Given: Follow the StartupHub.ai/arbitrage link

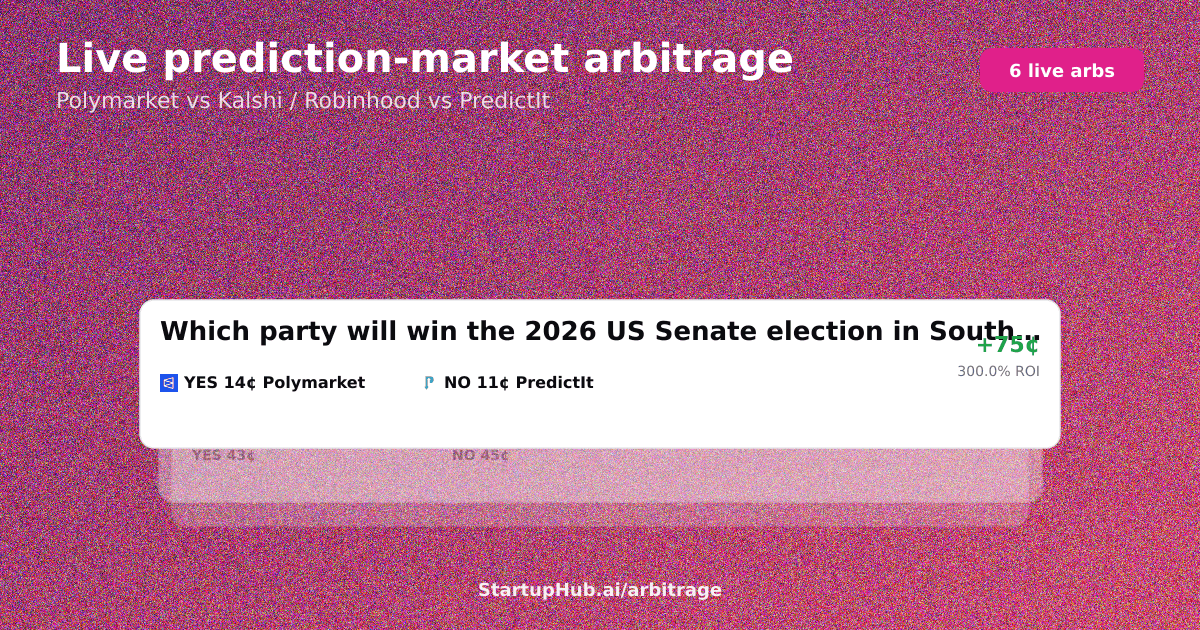Looking at the screenshot, I should 600,590.
